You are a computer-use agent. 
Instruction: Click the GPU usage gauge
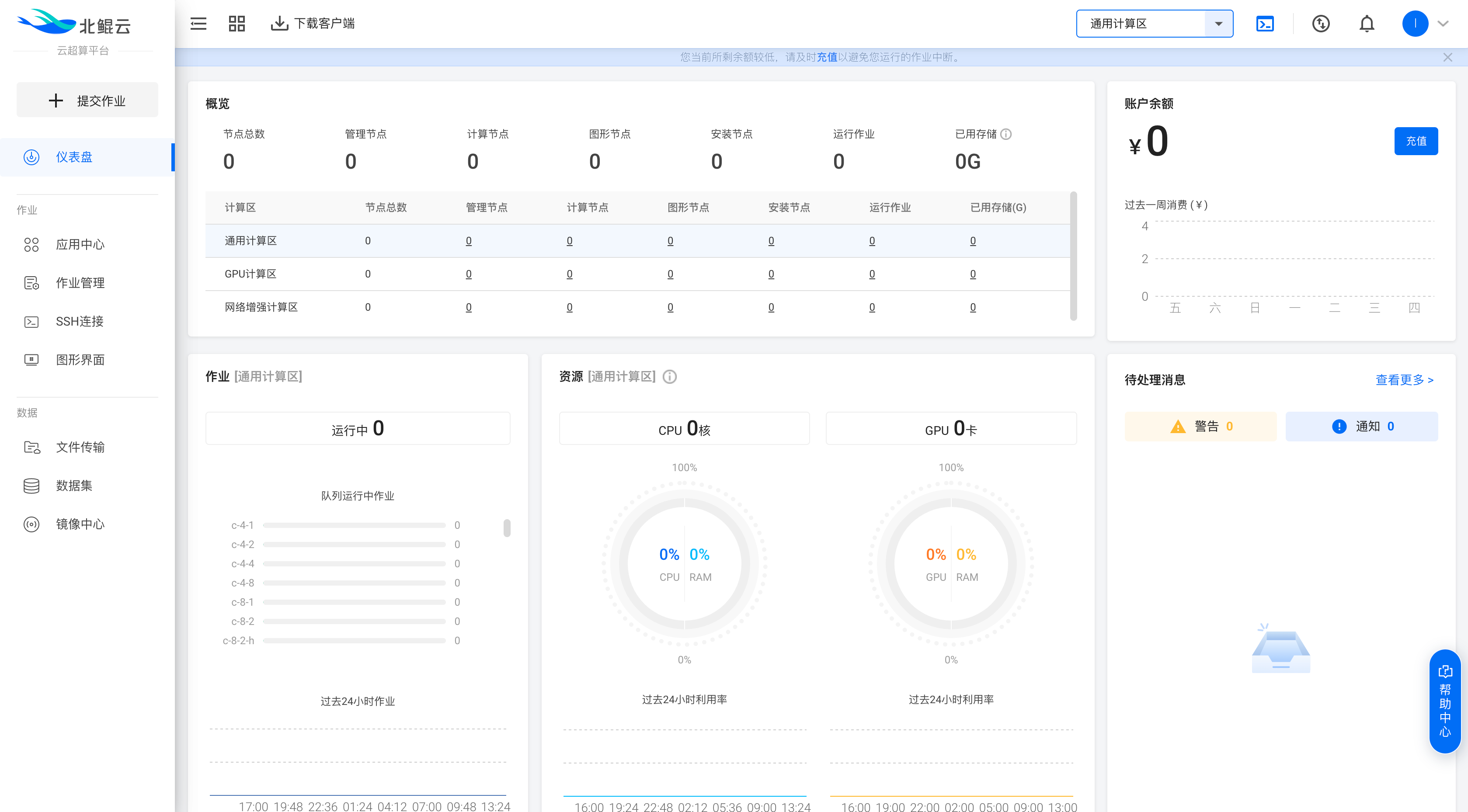pos(950,564)
